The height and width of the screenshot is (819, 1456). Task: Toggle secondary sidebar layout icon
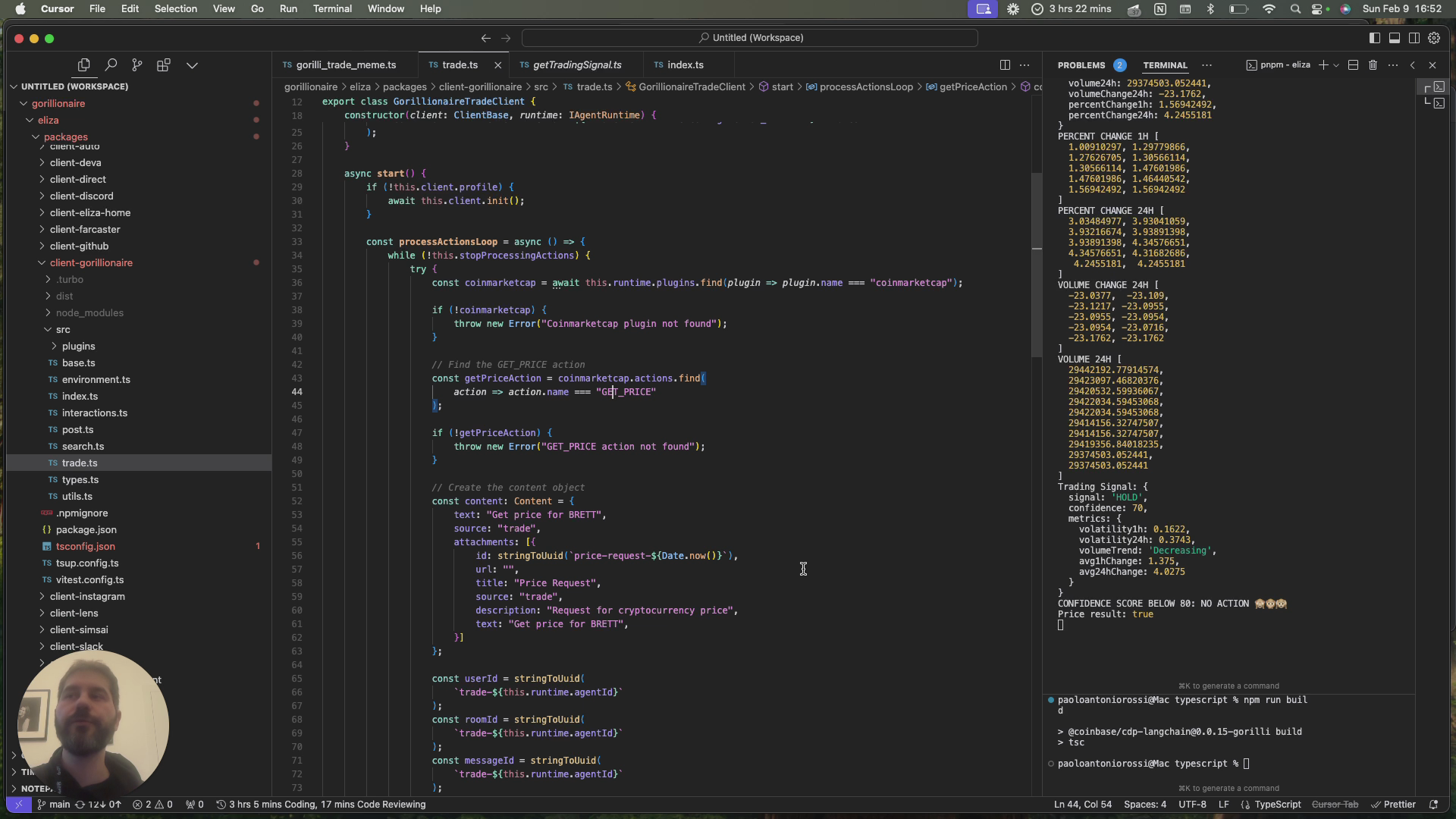(x=1414, y=38)
